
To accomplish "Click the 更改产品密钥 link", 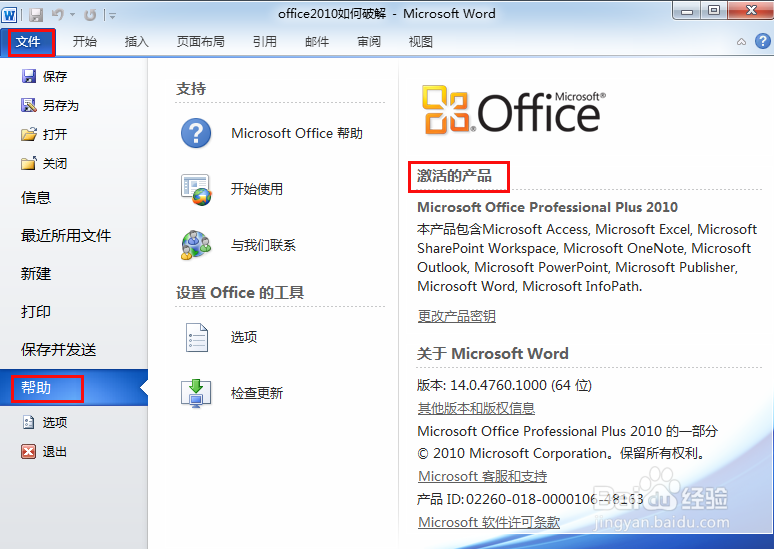I will (x=457, y=316).
